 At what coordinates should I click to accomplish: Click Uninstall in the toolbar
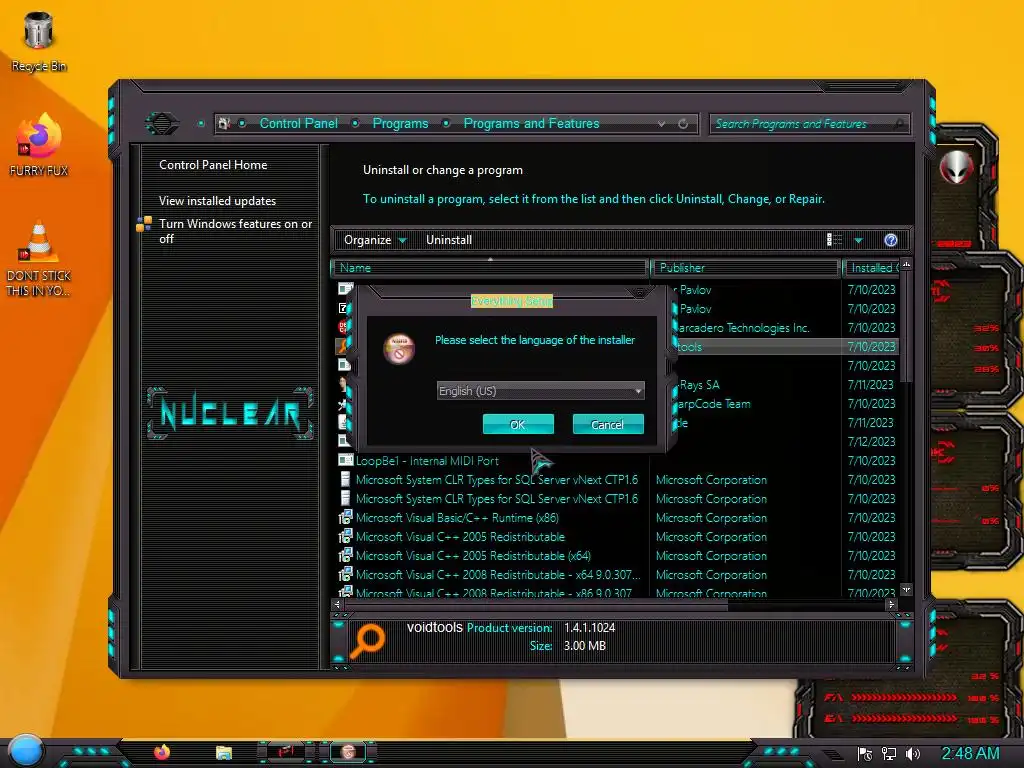(x=449, y=240)
